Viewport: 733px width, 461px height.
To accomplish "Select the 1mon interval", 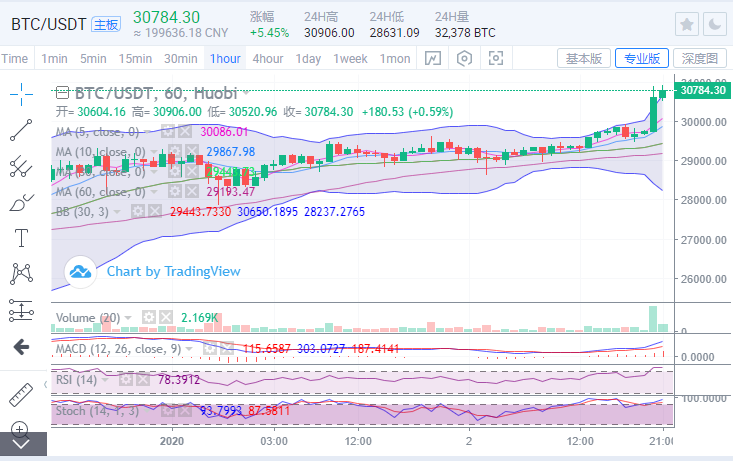I will (x=395, y=58).
